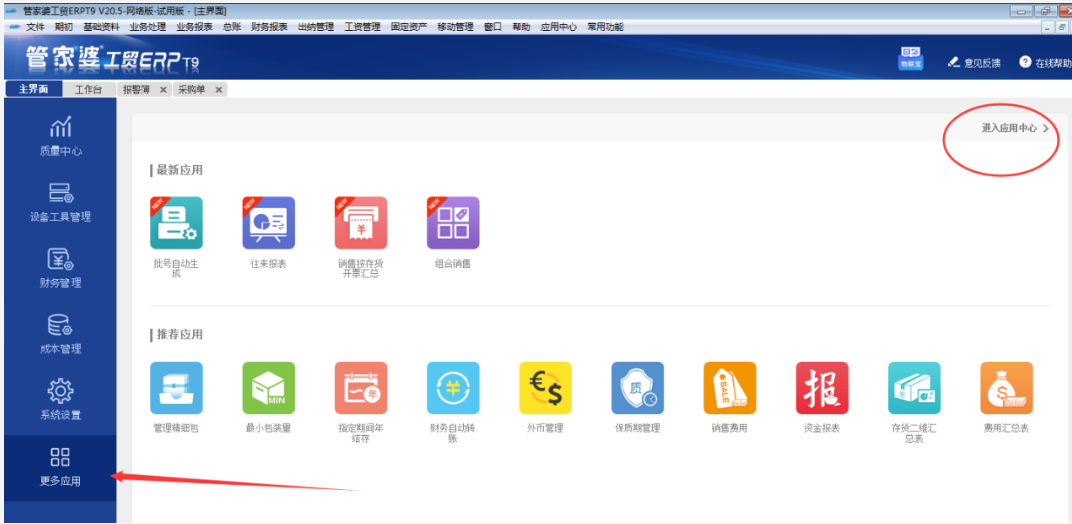Open the 移动管理 menu
The image size is (1072, 524).
coord(455,27)
